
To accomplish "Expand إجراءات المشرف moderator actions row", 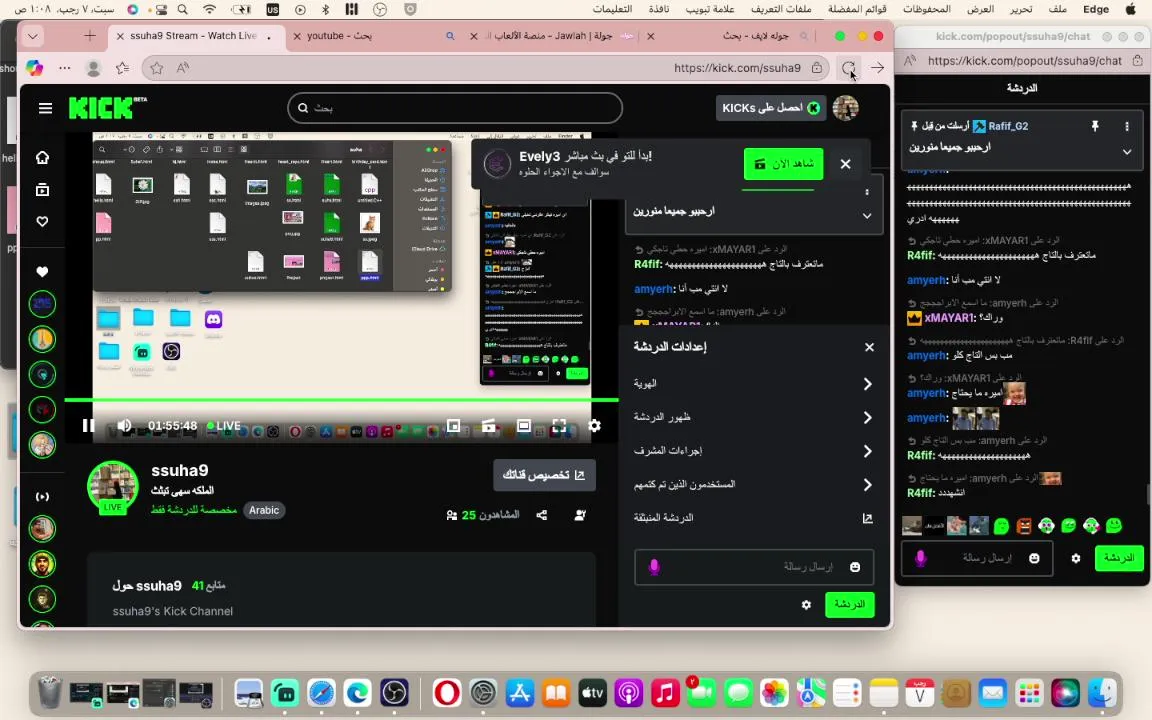I will (754, 450).
